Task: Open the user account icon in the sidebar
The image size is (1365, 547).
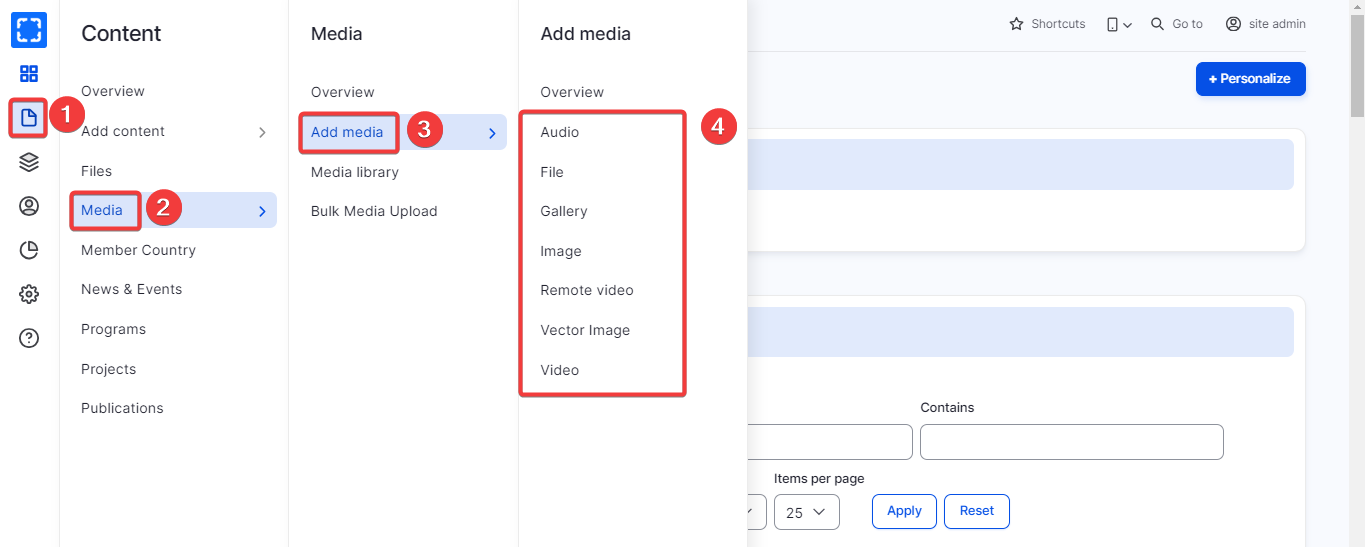Action: pos(29,206)
